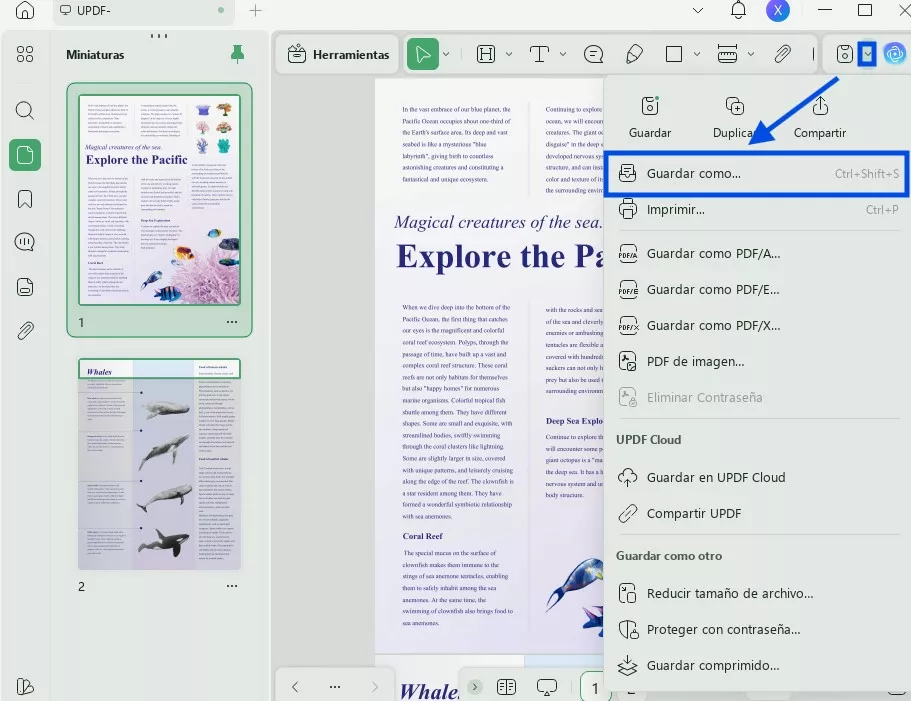Viewport: 911px width, 701px height.
Task: Toggle the two-page reading layout icon
Action: point(507,687)
